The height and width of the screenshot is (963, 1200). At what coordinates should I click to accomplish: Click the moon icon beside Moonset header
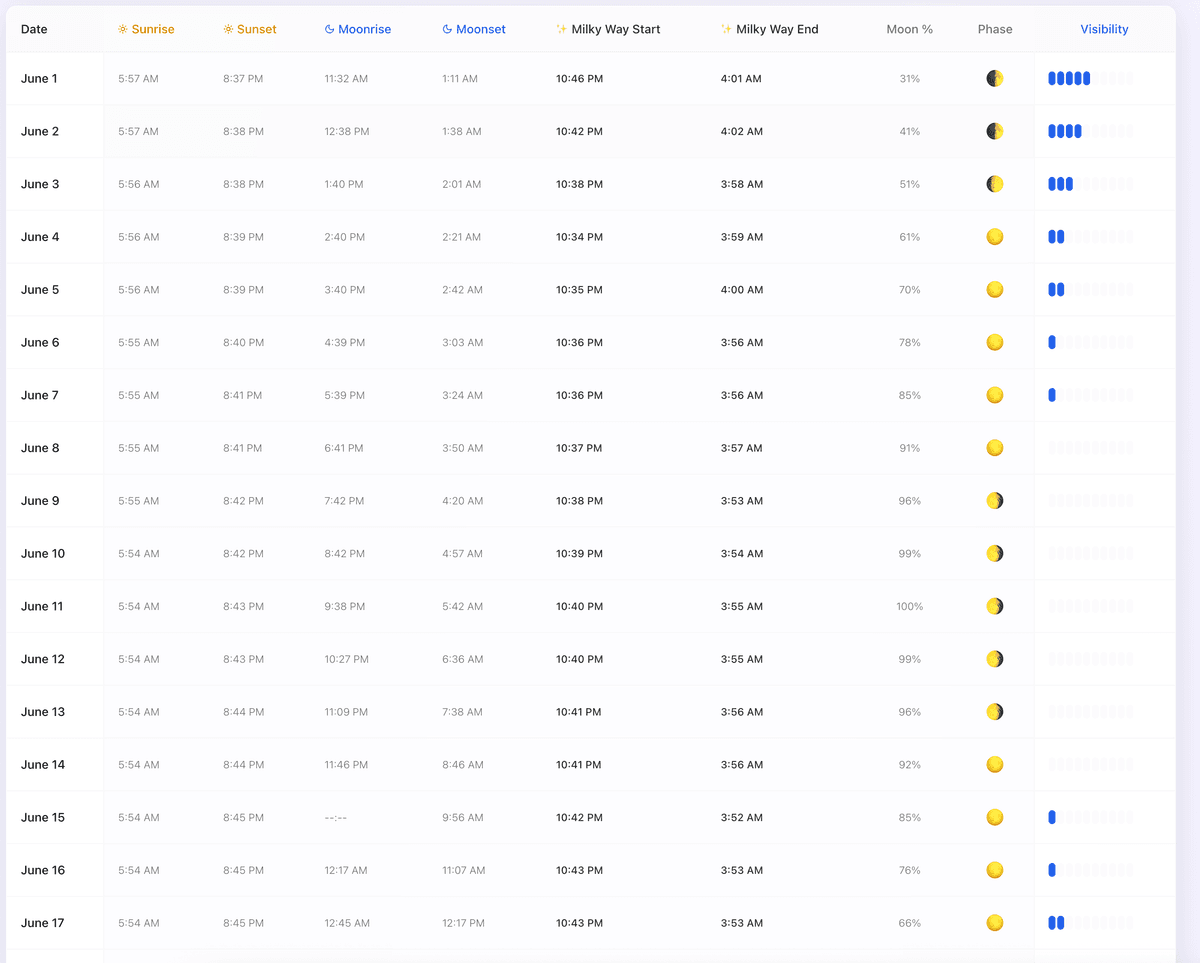click(x=448, y=30)
